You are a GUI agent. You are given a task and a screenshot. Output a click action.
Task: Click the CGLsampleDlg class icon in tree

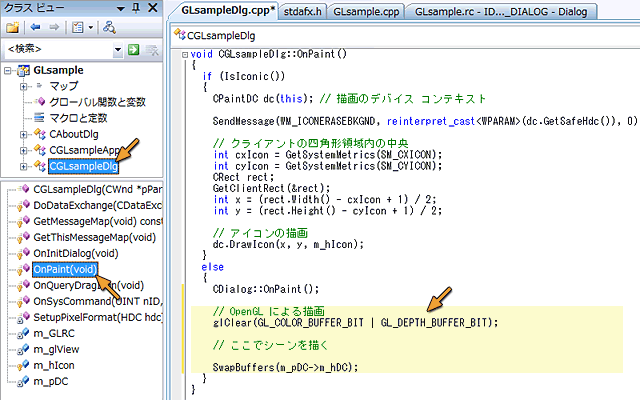(x=40, y=166)
